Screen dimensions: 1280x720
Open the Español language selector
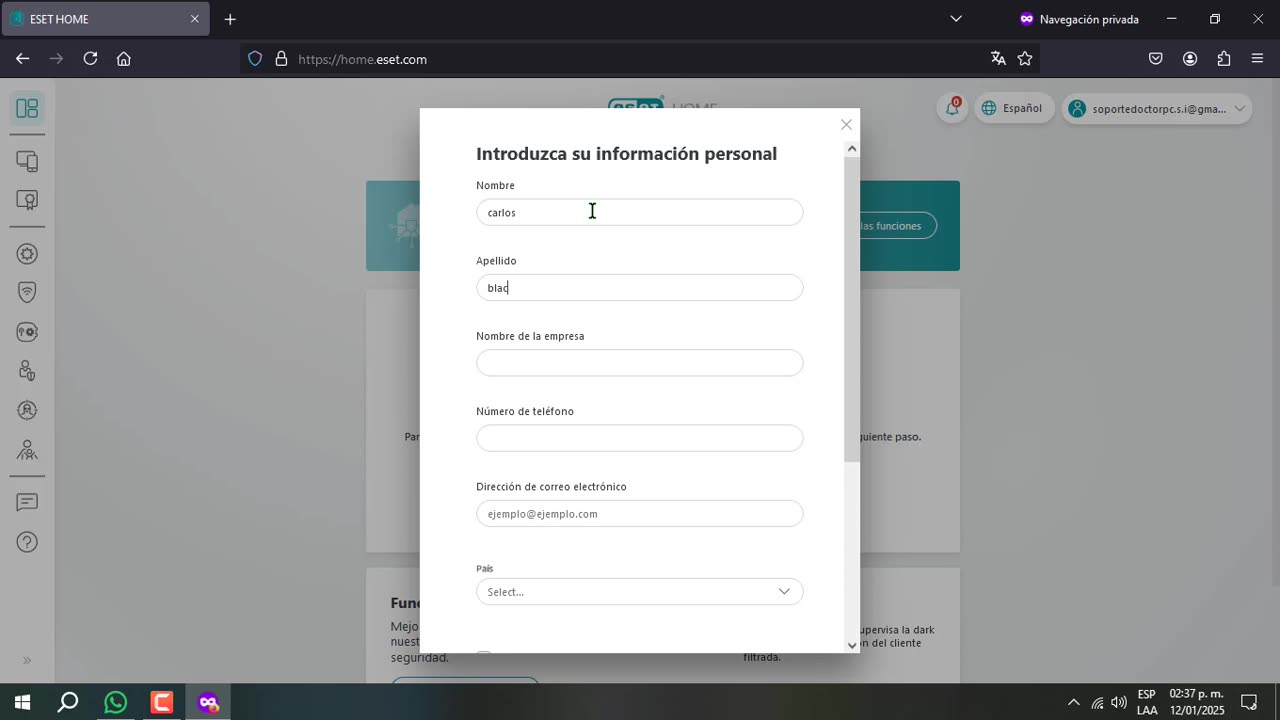point(1013,108)
